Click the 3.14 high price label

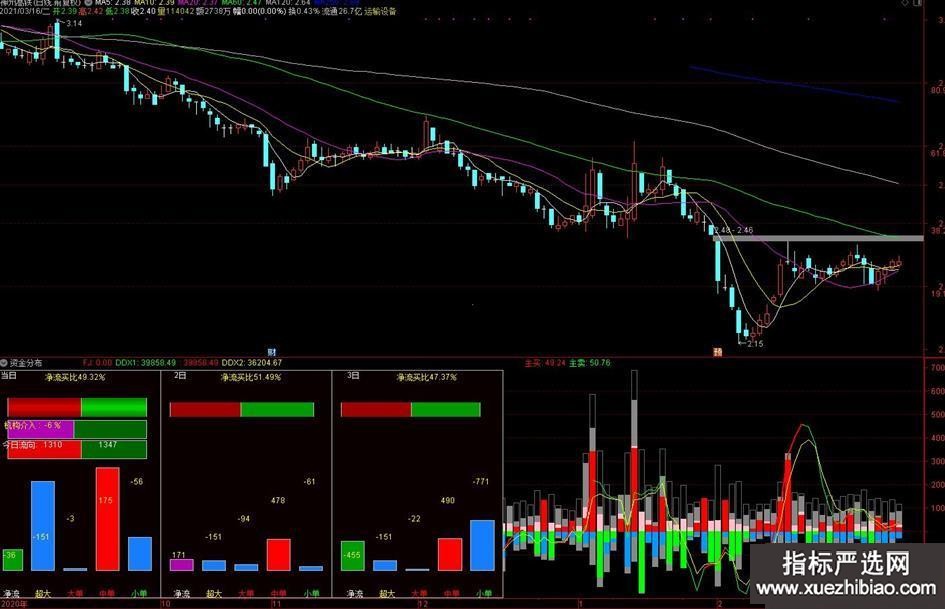coord(74,24)
